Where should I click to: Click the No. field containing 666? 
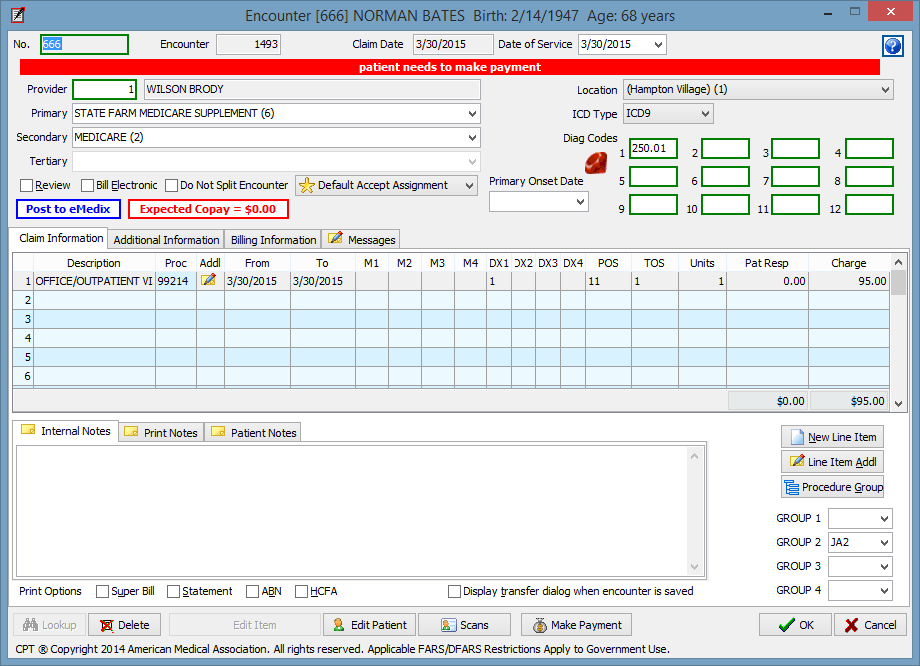pos(84,45)
